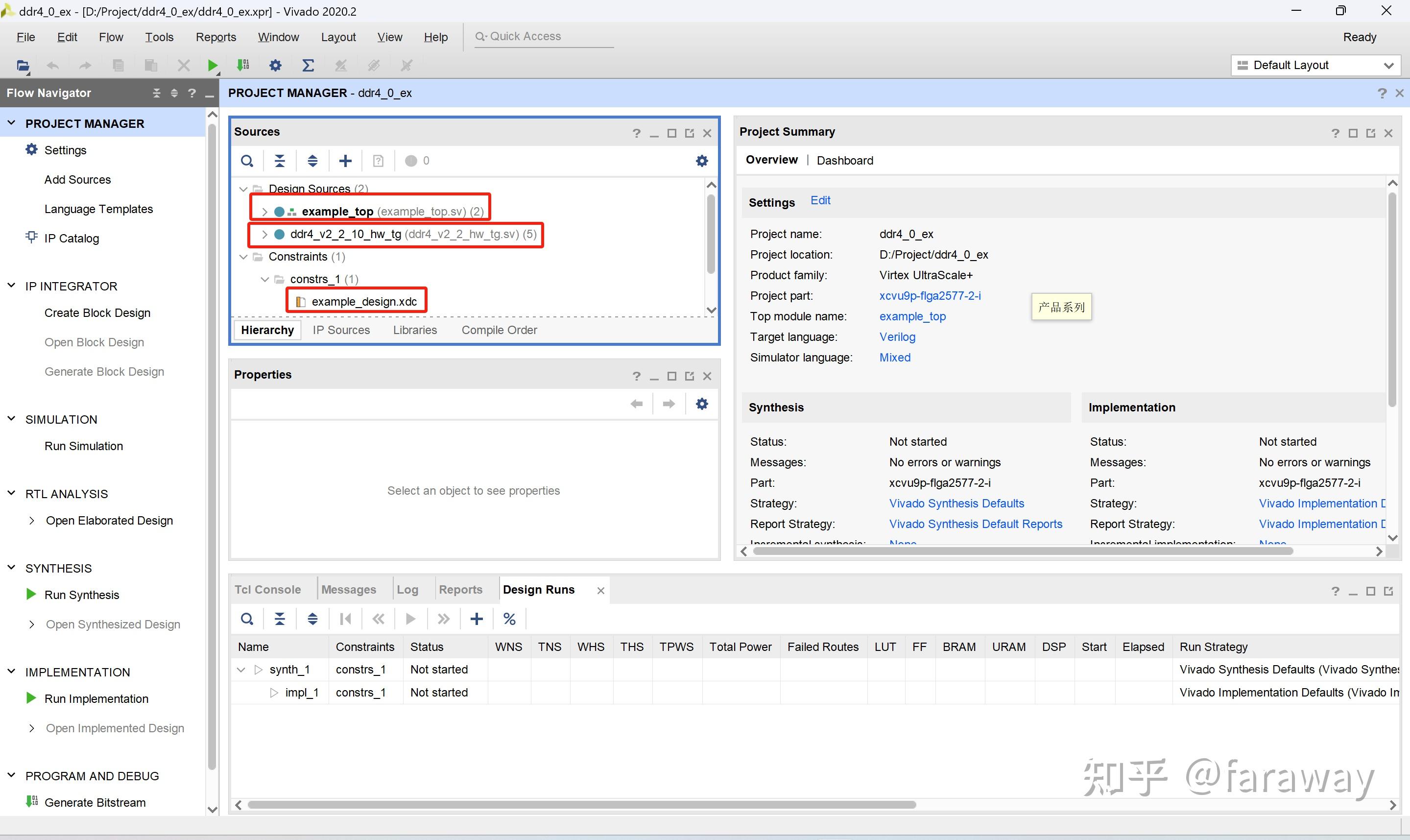
Task: Click Add Sources plus icon in Sources panel
Action: tap(345, 161)
